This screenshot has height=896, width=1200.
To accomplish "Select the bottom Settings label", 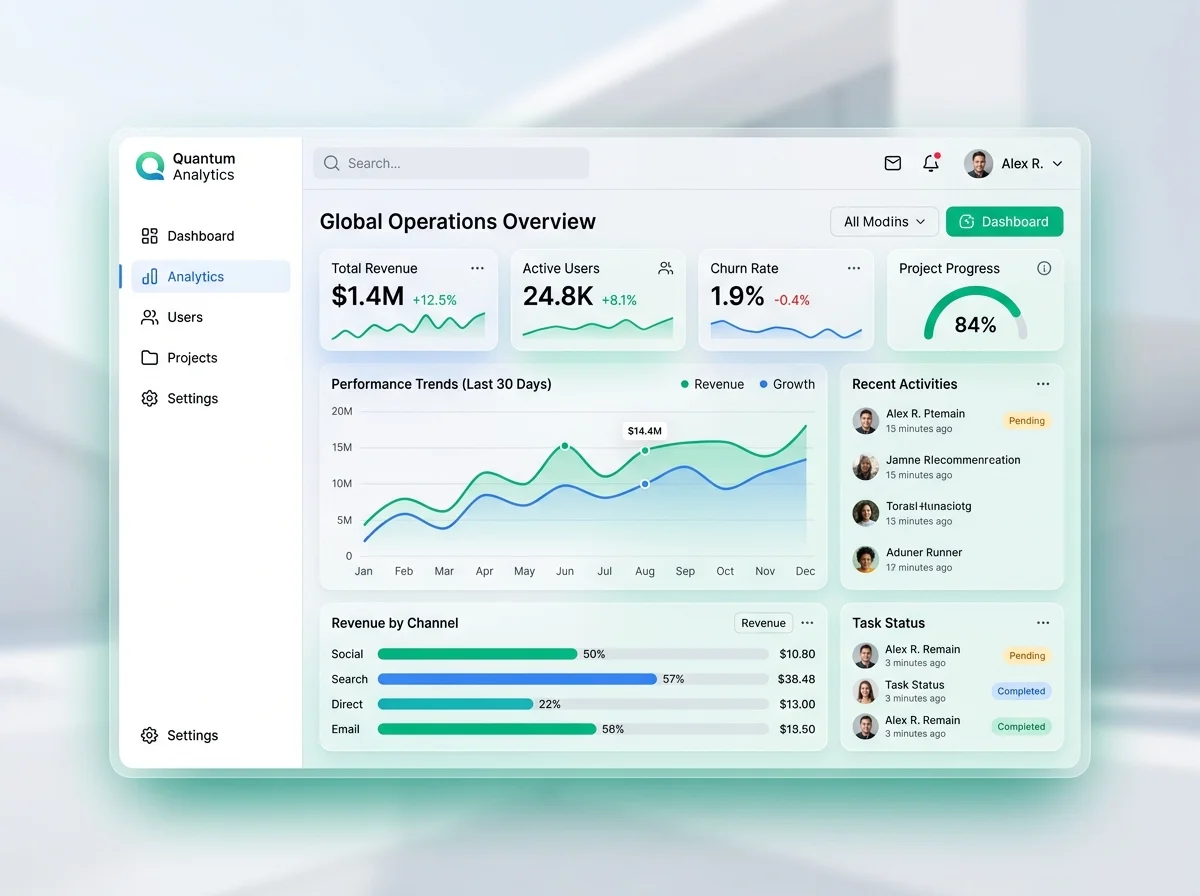I will click(193, 735).
